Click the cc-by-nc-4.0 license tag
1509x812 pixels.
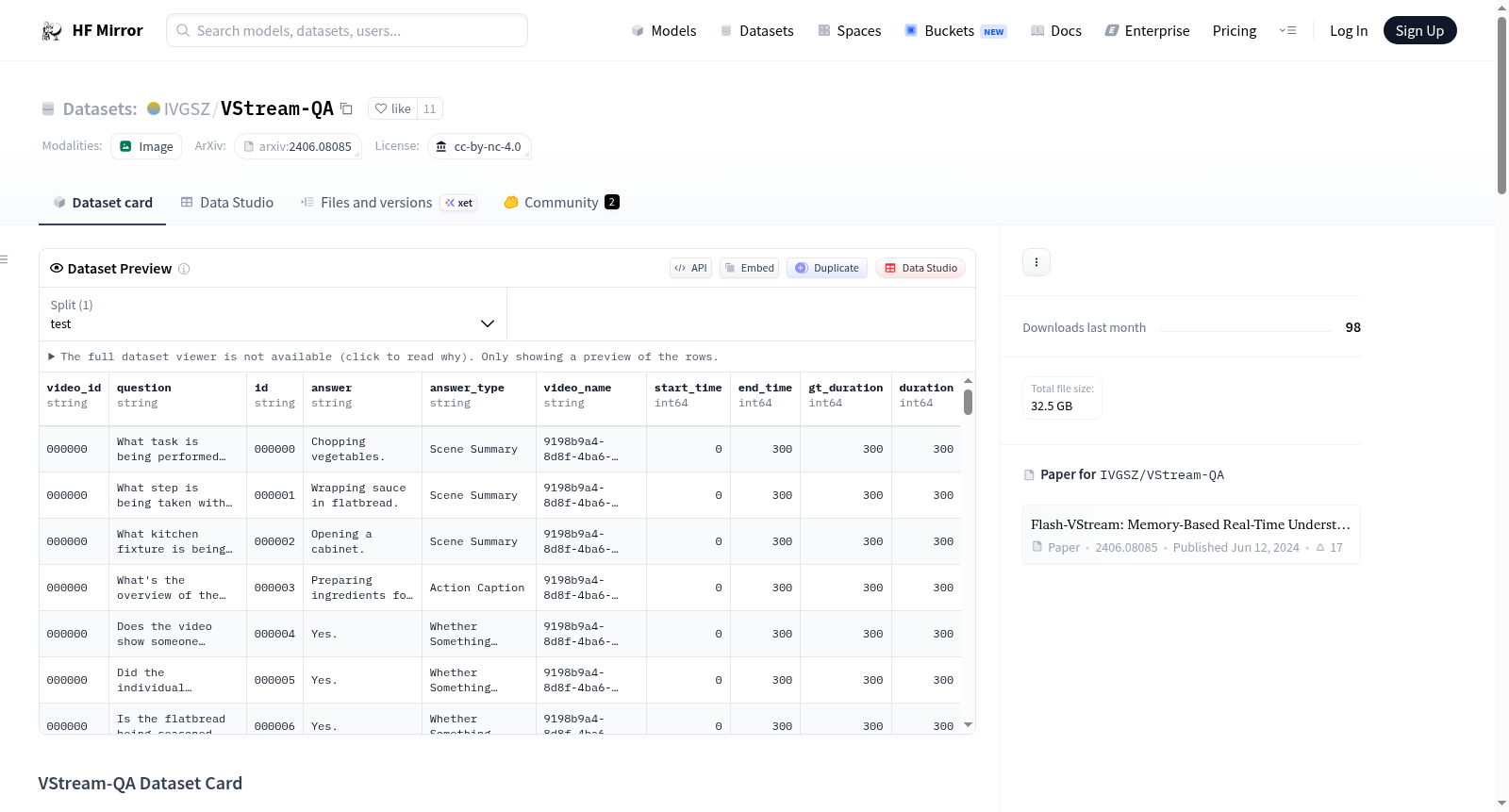coord(480,147)
